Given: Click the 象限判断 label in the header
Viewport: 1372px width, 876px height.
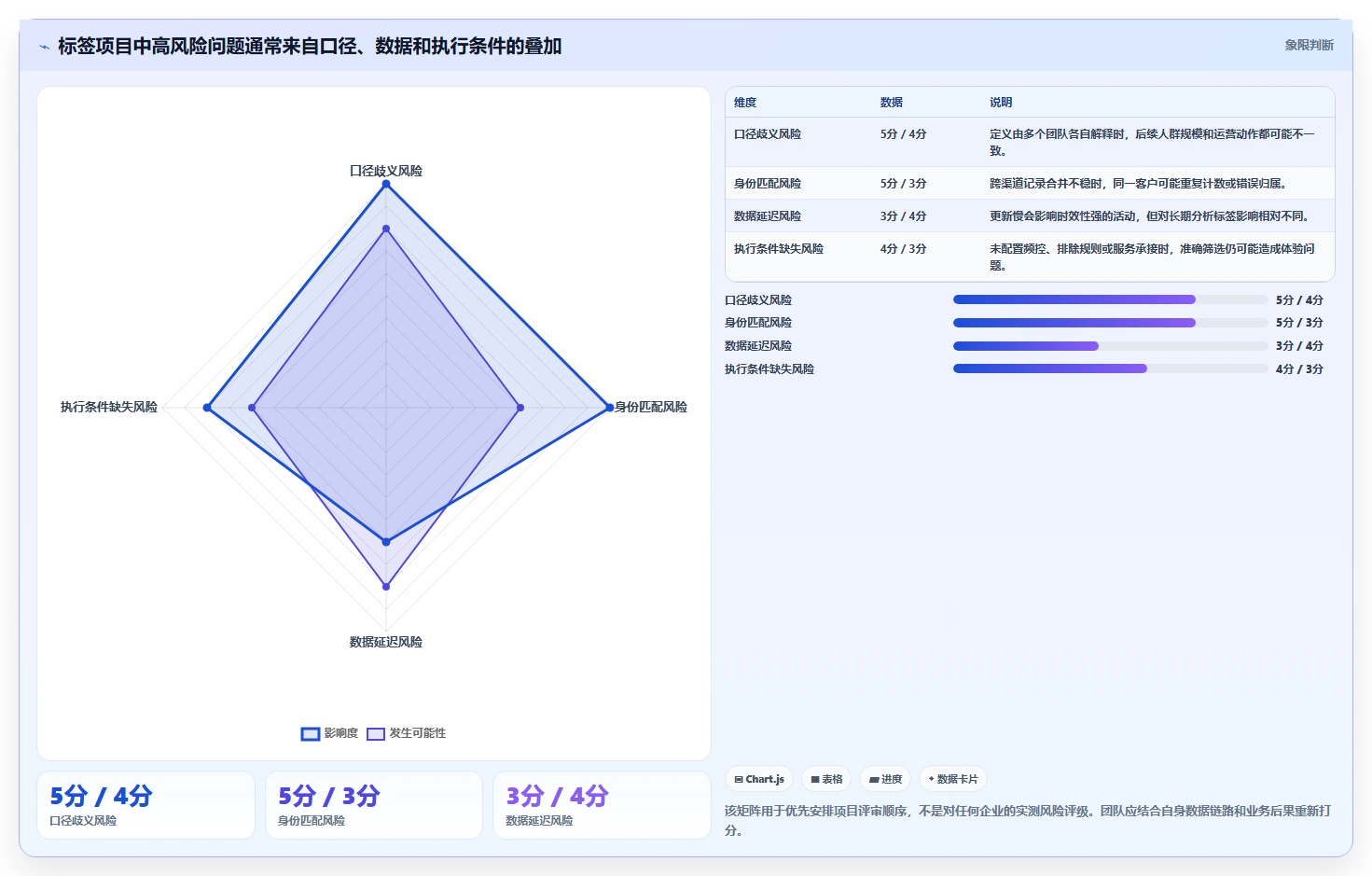Looking at the screenshot, I should coord(1309,45).
